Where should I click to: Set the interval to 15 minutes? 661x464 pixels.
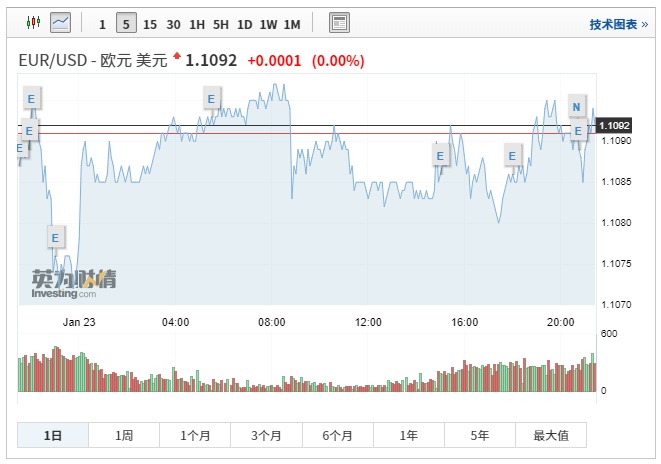click(x=150, y=24)
